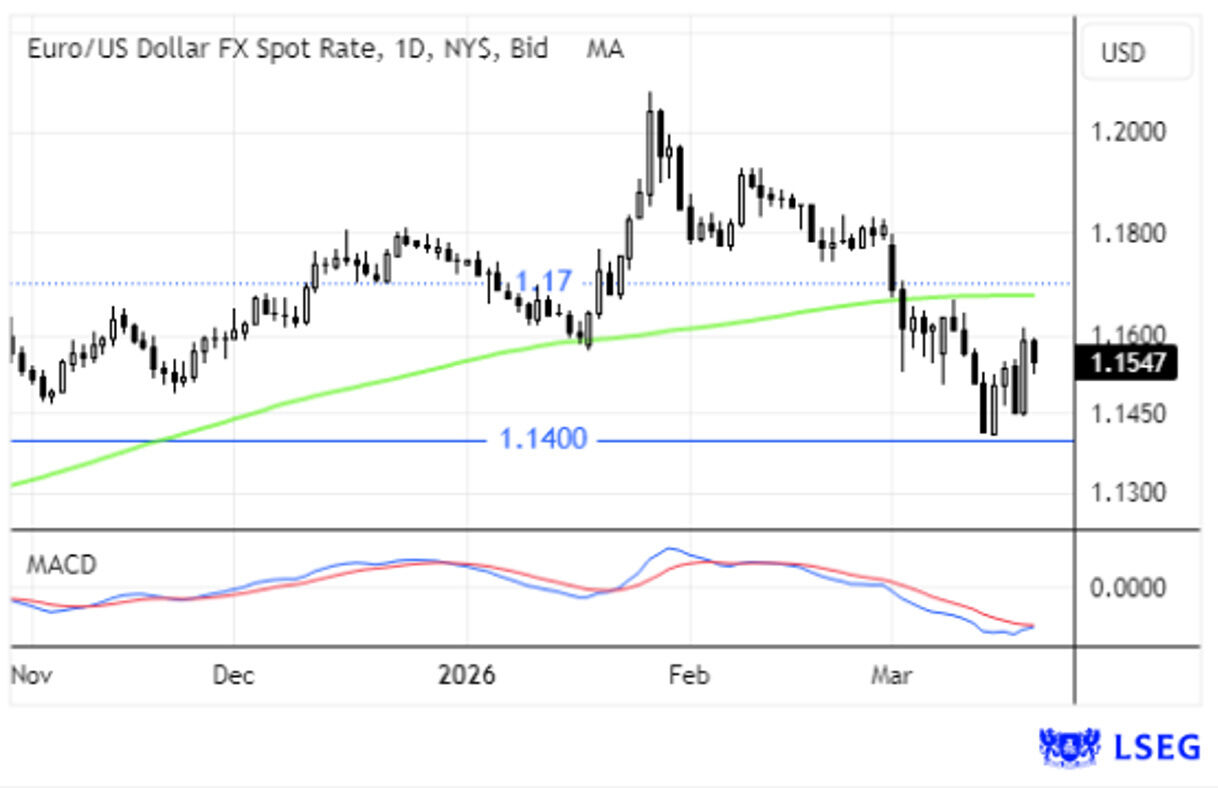Image resolution: width=1218 pixels, height=788 pixels.
Task: Click the Mar label on time axis
Action: [891, 675]
